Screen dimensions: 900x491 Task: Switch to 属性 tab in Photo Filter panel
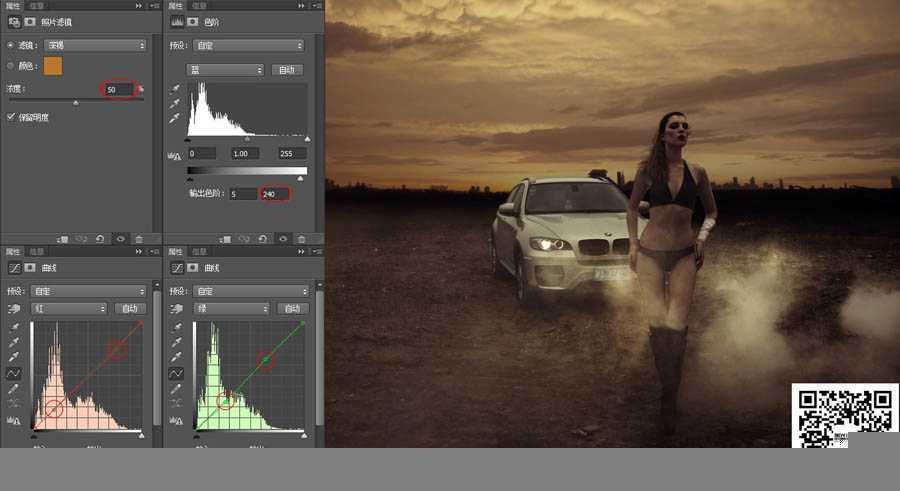point(13,5)
